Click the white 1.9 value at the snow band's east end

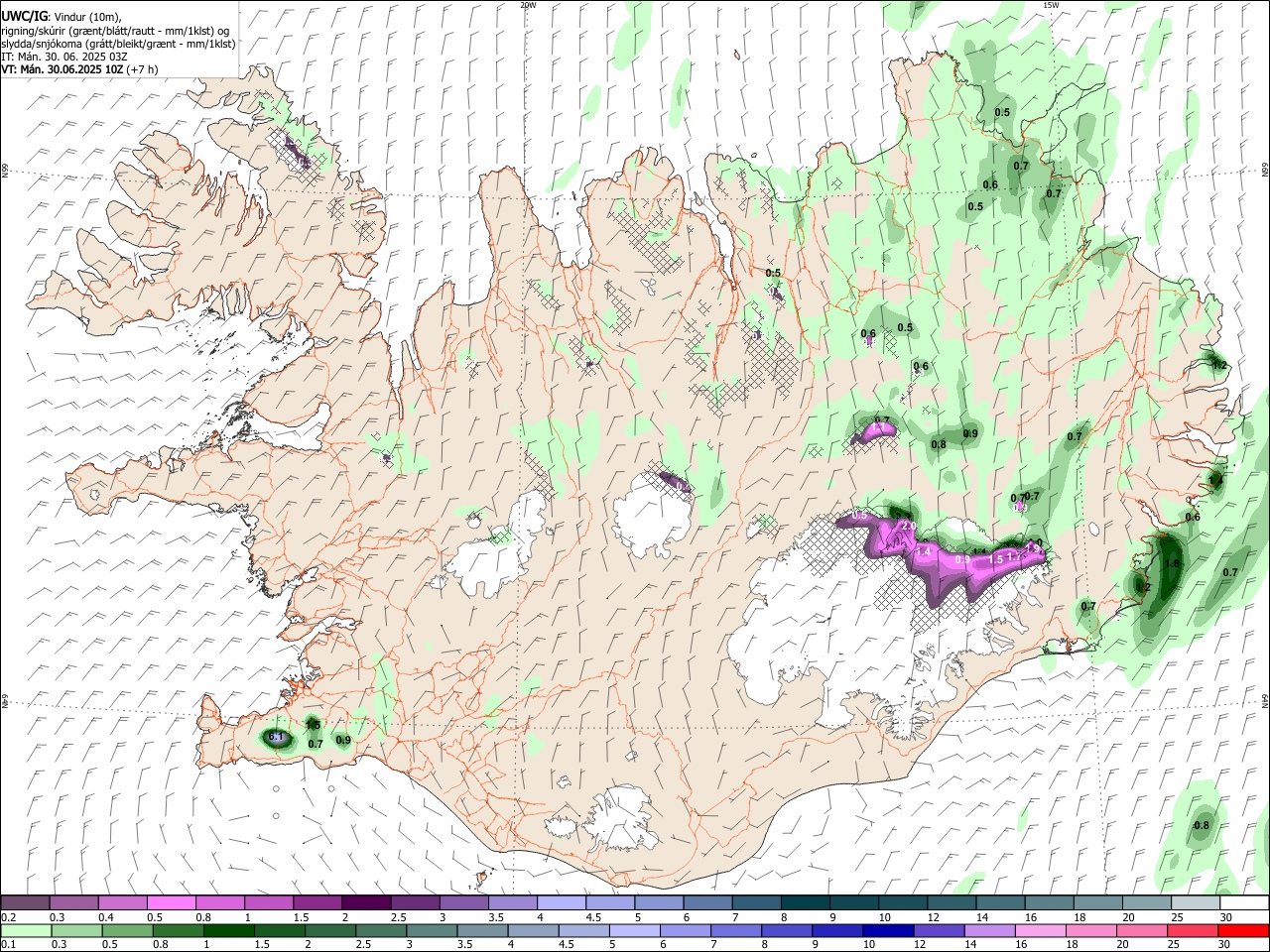[x=1033, y=548]
